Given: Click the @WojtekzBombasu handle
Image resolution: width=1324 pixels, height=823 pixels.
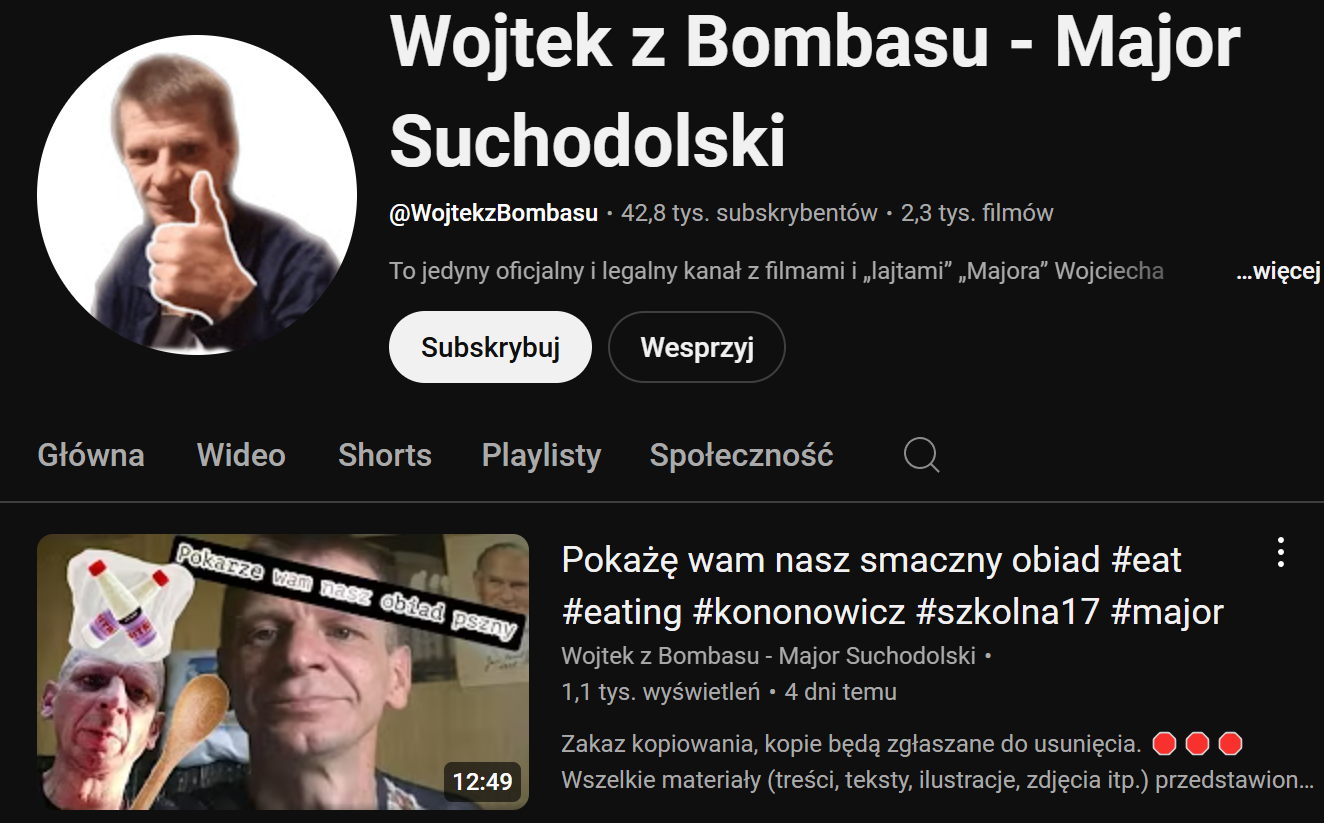Looking at the screenshot, I should (494, 213).
